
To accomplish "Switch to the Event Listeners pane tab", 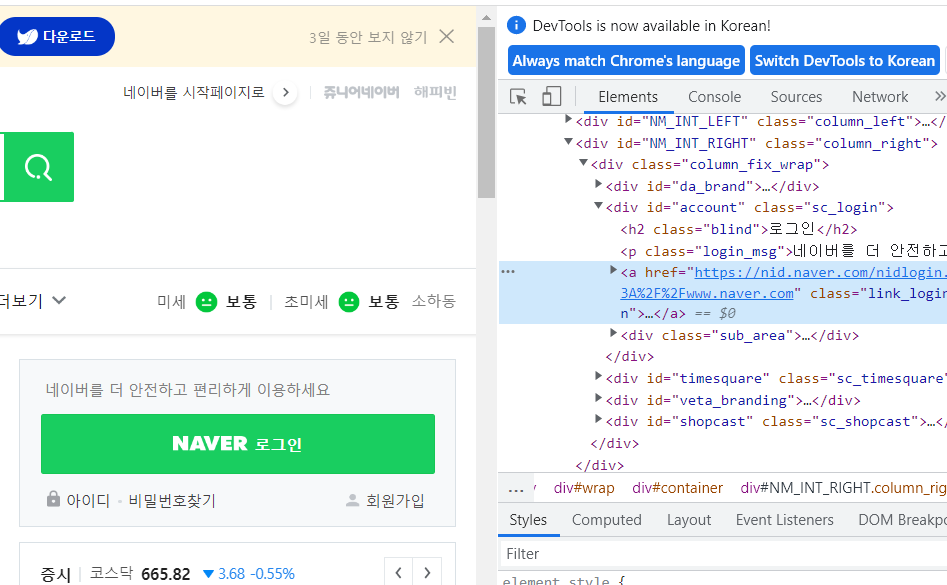I will point(785,520).
